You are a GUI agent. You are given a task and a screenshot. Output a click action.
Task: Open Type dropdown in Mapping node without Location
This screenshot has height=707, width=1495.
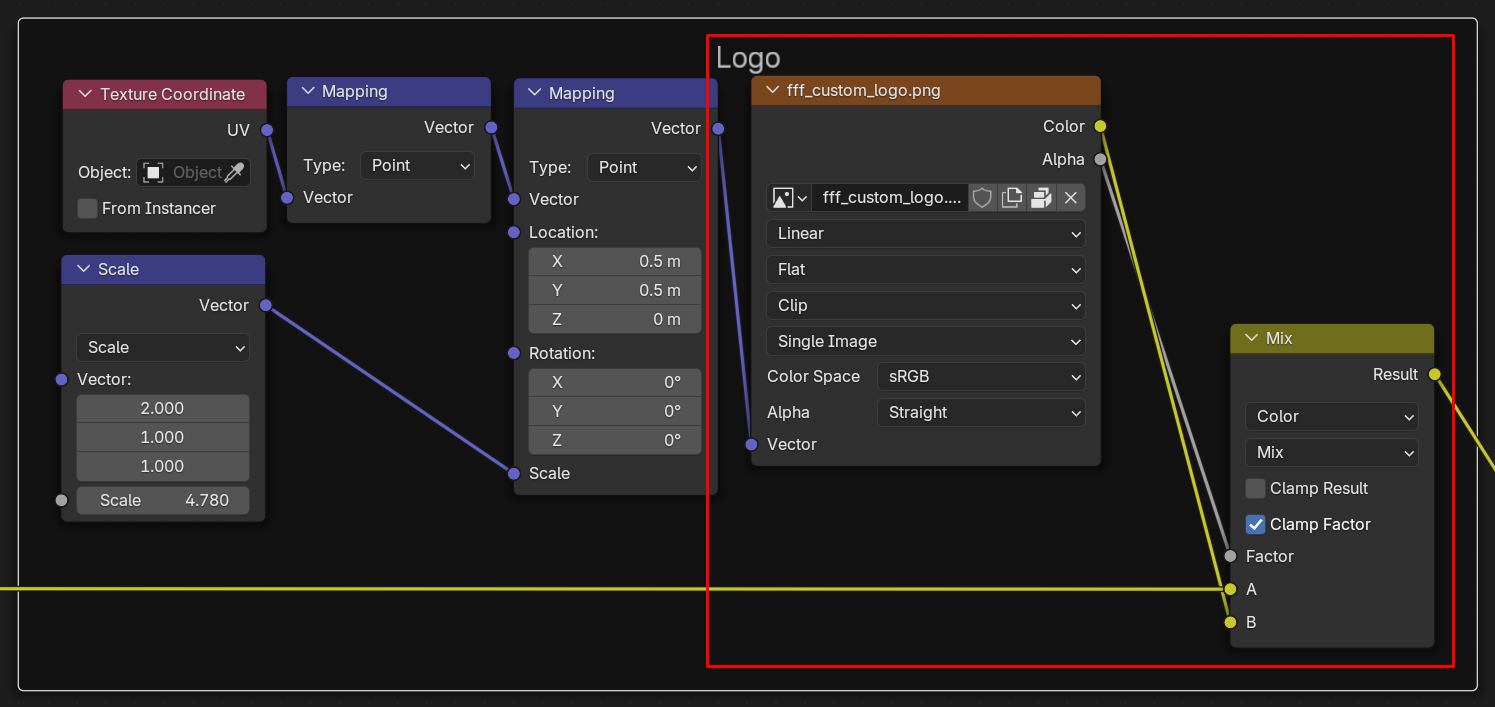pyautogui.click(x=417, y=165)
